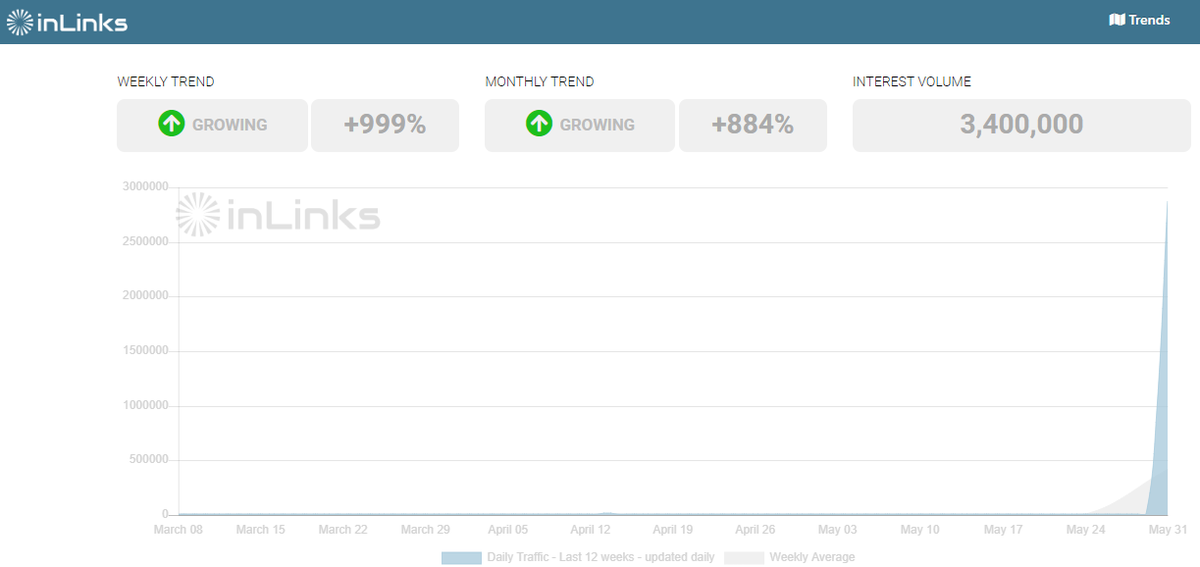
Task: Click the March 29 axis label
Action: point(425,530)
